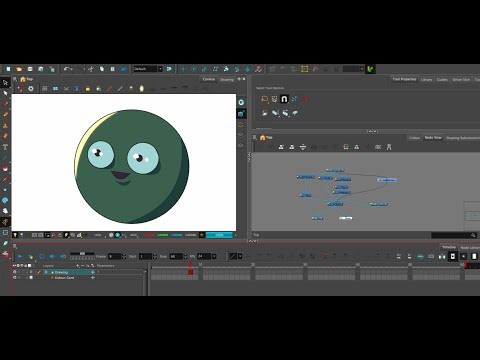
Task: Select the Text tool in the left toolbar
Action: pyautogui.click(x=5, y=147)
